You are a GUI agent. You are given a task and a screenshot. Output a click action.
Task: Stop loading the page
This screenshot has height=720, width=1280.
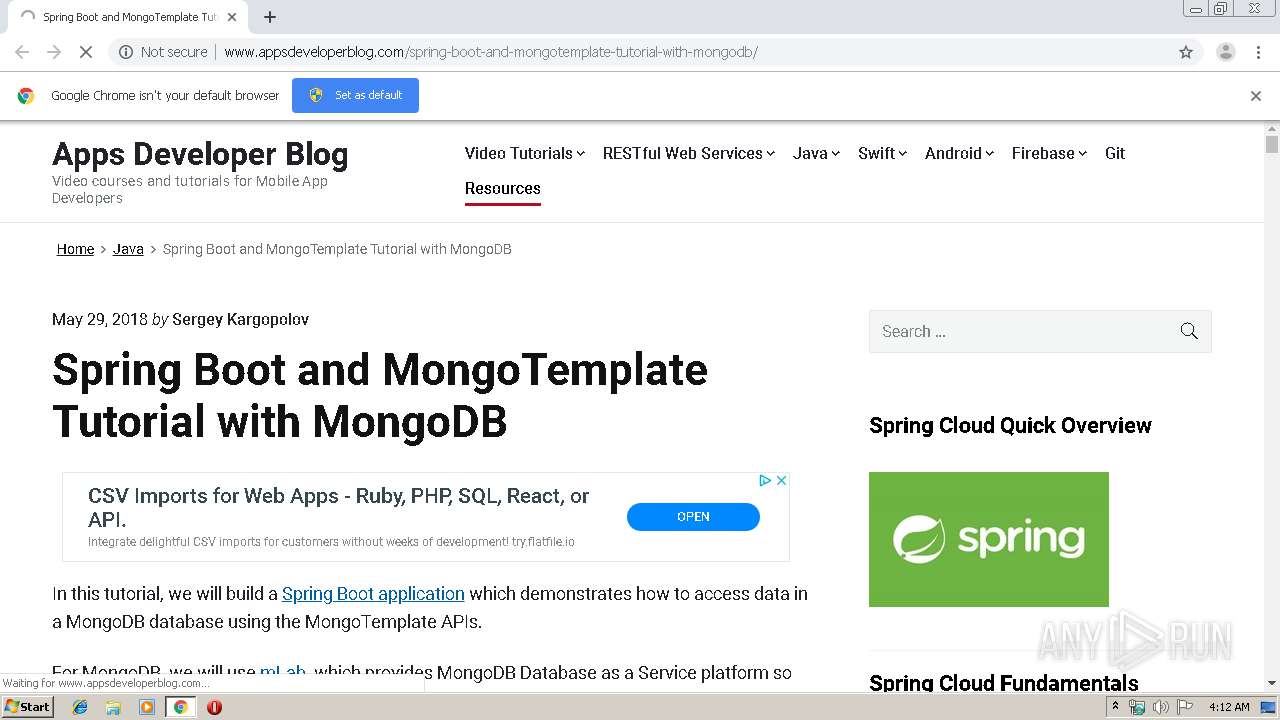86,52
